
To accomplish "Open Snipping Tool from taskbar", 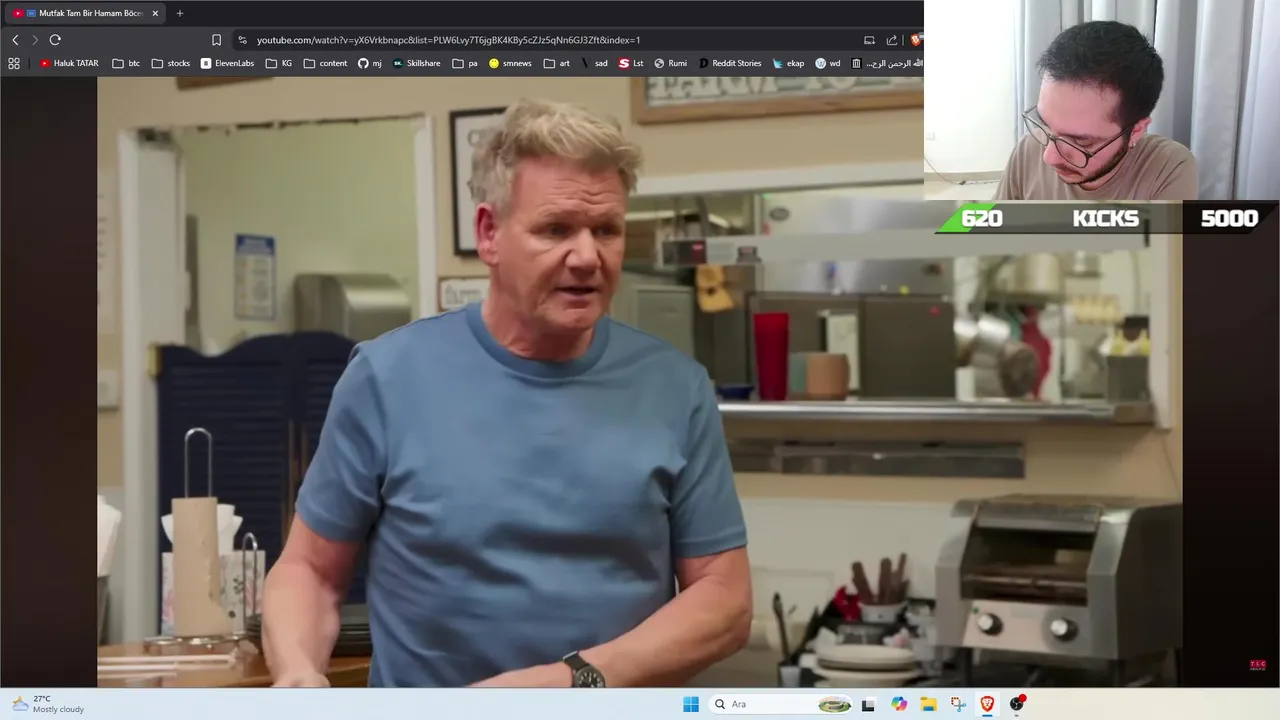I will tap(958, 704).
